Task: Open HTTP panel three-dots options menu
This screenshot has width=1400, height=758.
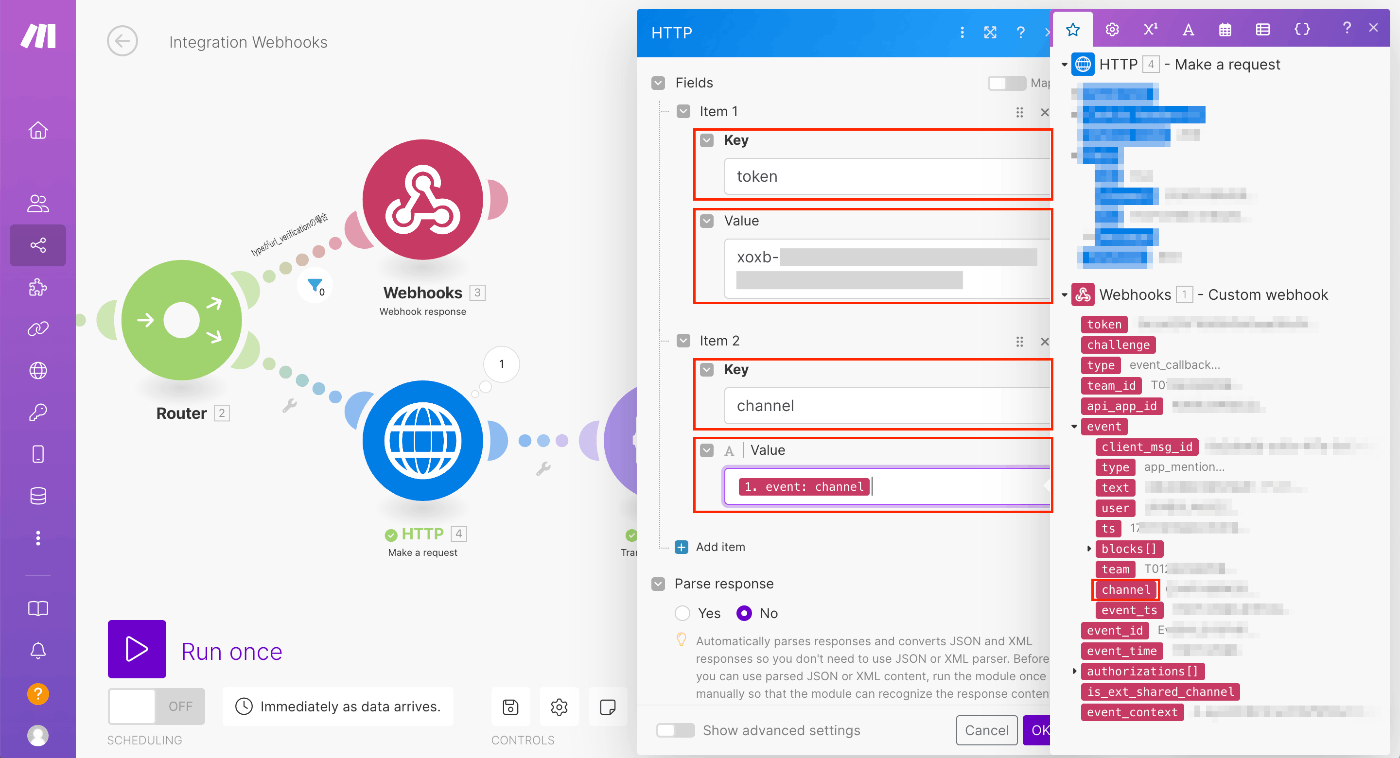Action: pyautogui.click(x=962, y=33)
